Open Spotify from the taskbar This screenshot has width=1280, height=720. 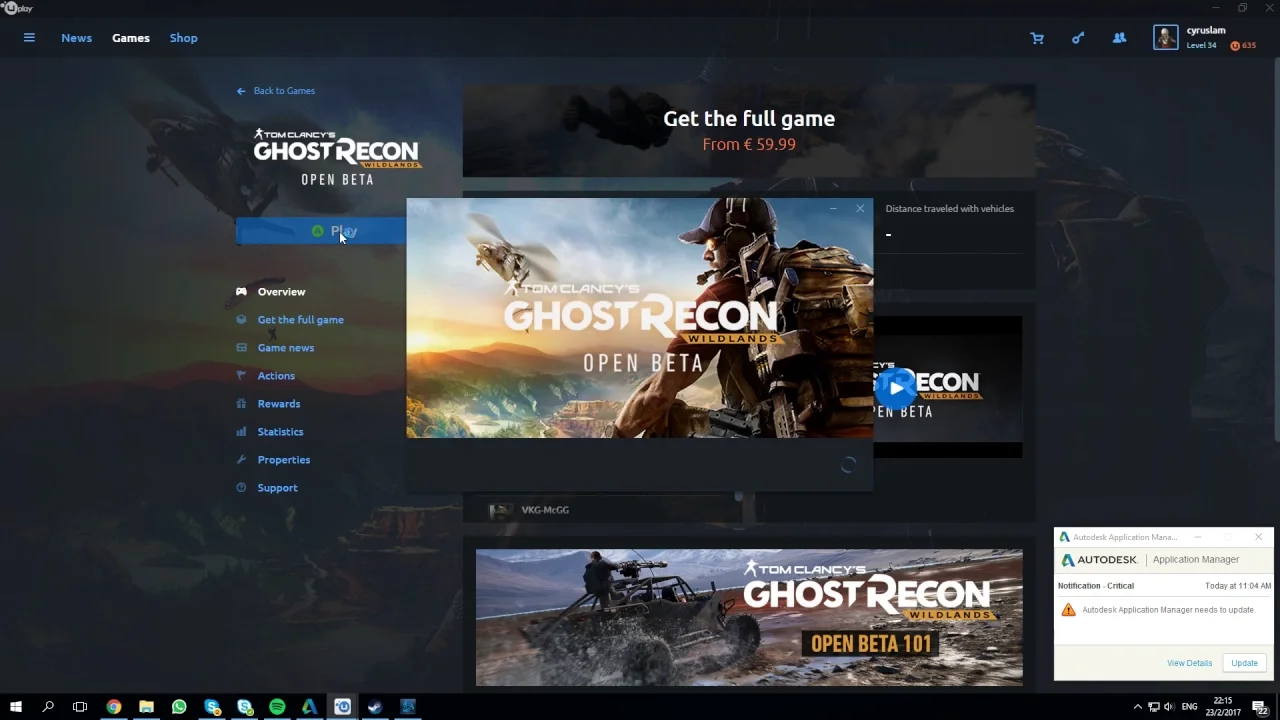tap(277, 707)
